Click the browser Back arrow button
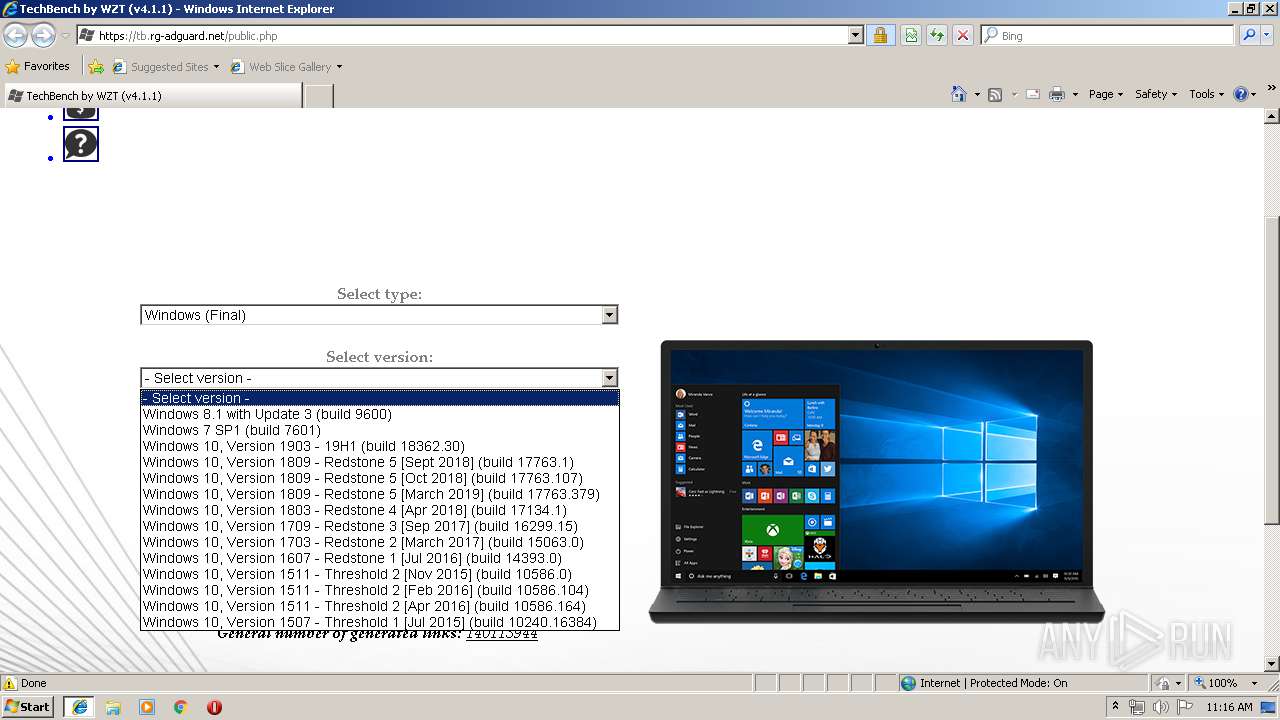This screenshot has height=720, width=1280. 15,36
